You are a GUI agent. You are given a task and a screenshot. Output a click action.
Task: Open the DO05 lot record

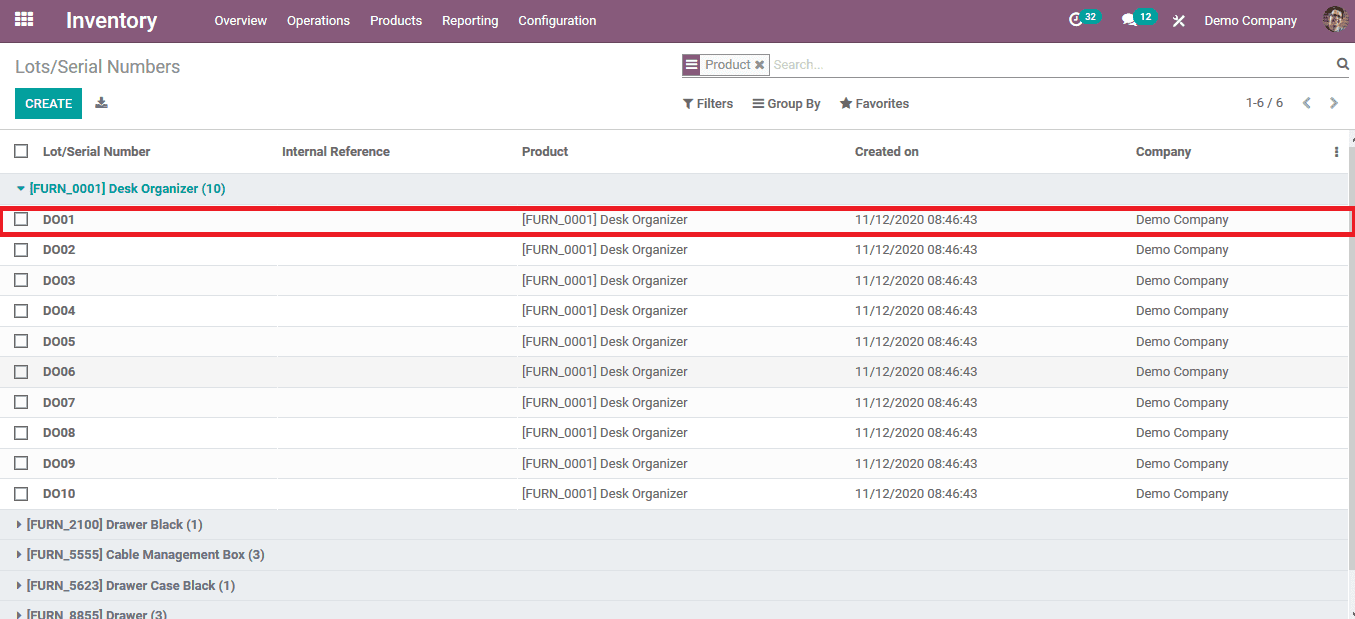click(59, 341)
